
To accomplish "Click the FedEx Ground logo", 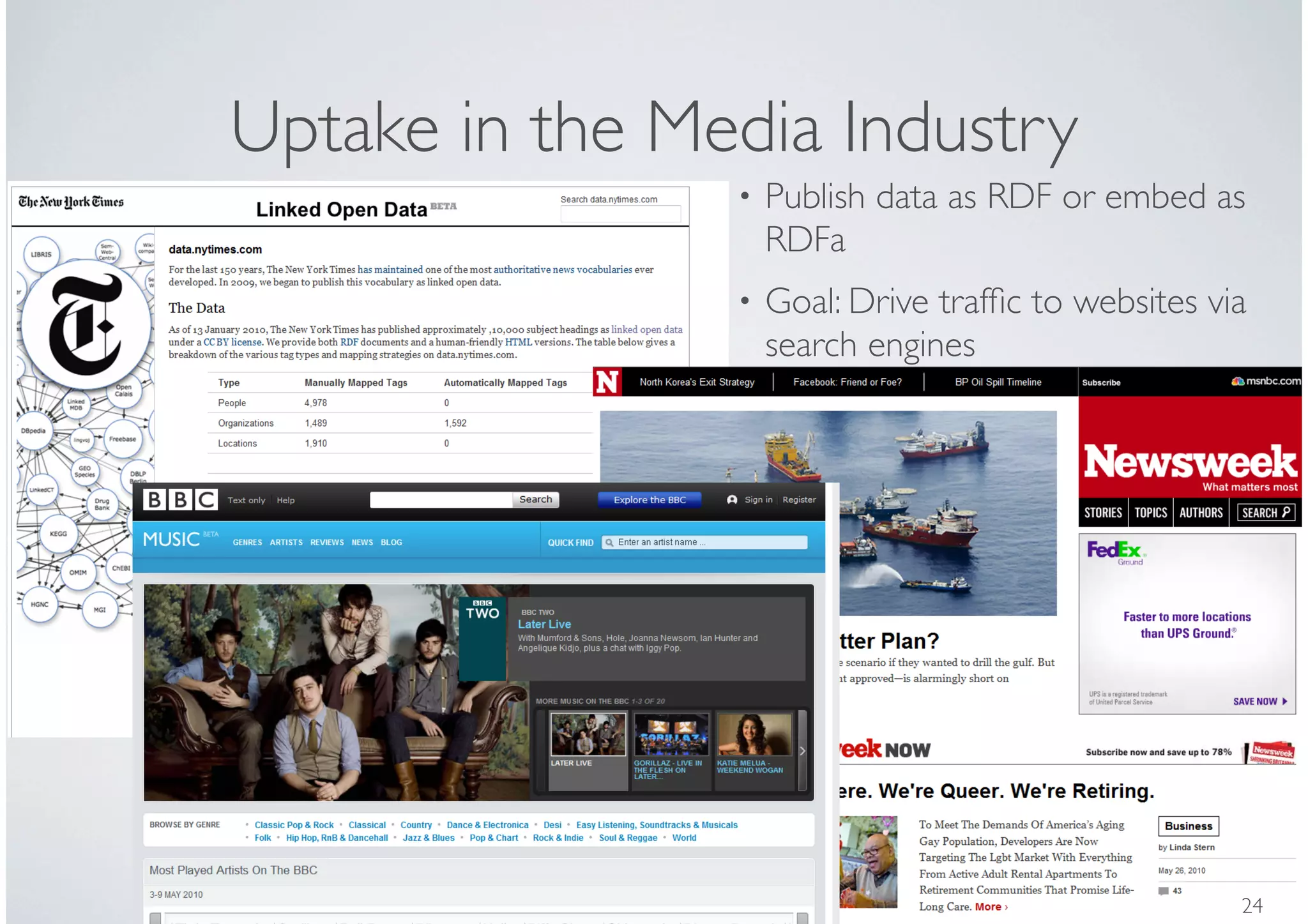I will [1116, 552].
